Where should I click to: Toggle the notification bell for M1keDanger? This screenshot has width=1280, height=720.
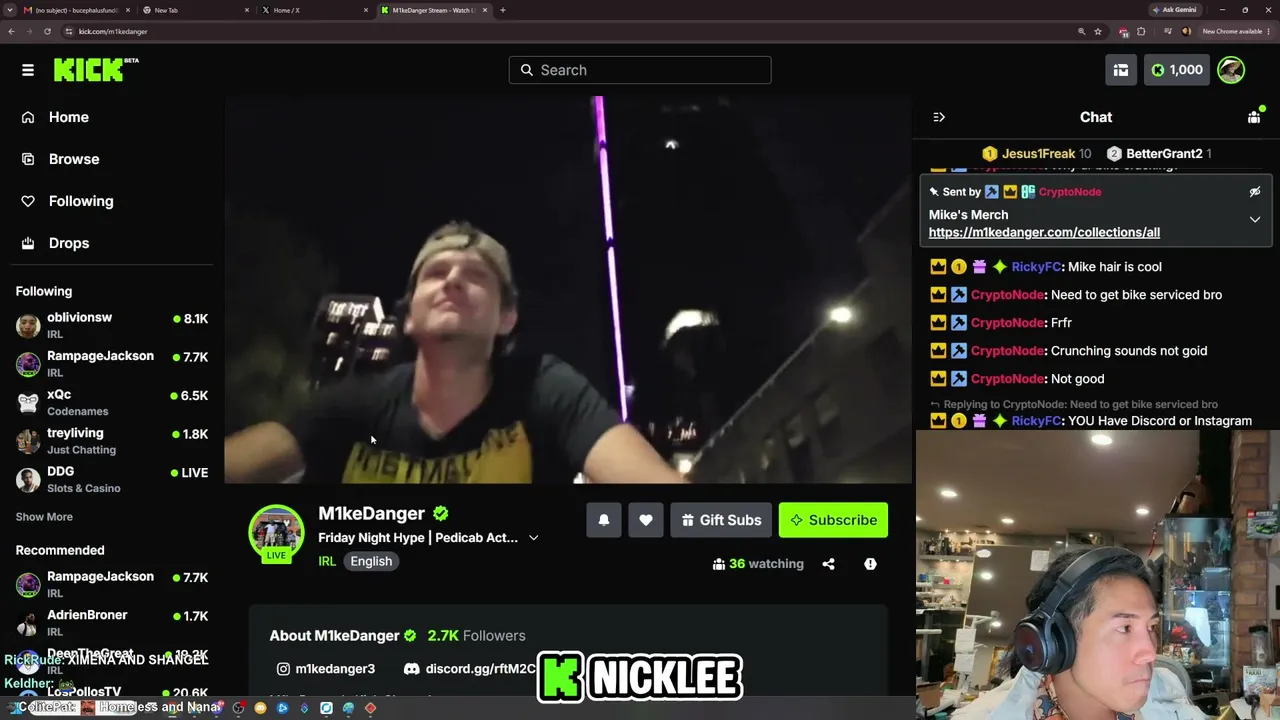coord(604,520)
